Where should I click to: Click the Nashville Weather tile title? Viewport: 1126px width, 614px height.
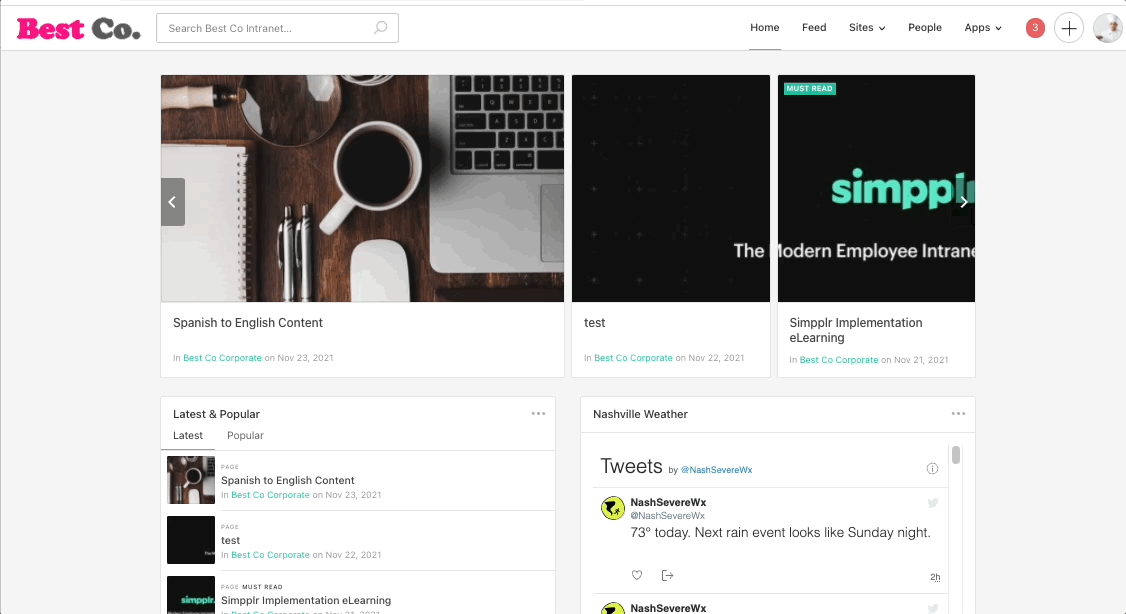point(641,414)
